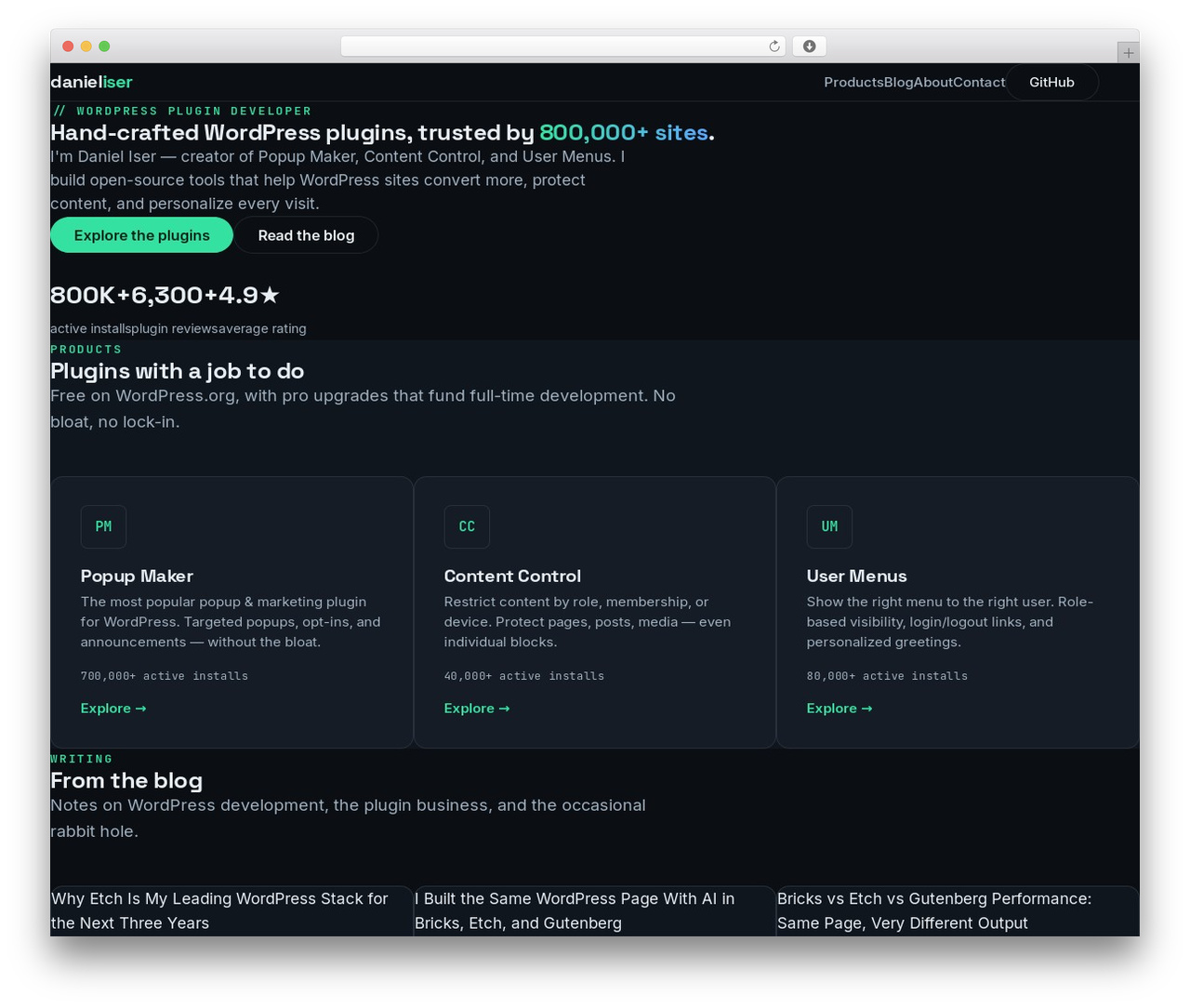Image resolution: width=1190 pixels, height=1008 pixels.
Task: Open the browser downloads icon
Action: (x=810, y=46)
